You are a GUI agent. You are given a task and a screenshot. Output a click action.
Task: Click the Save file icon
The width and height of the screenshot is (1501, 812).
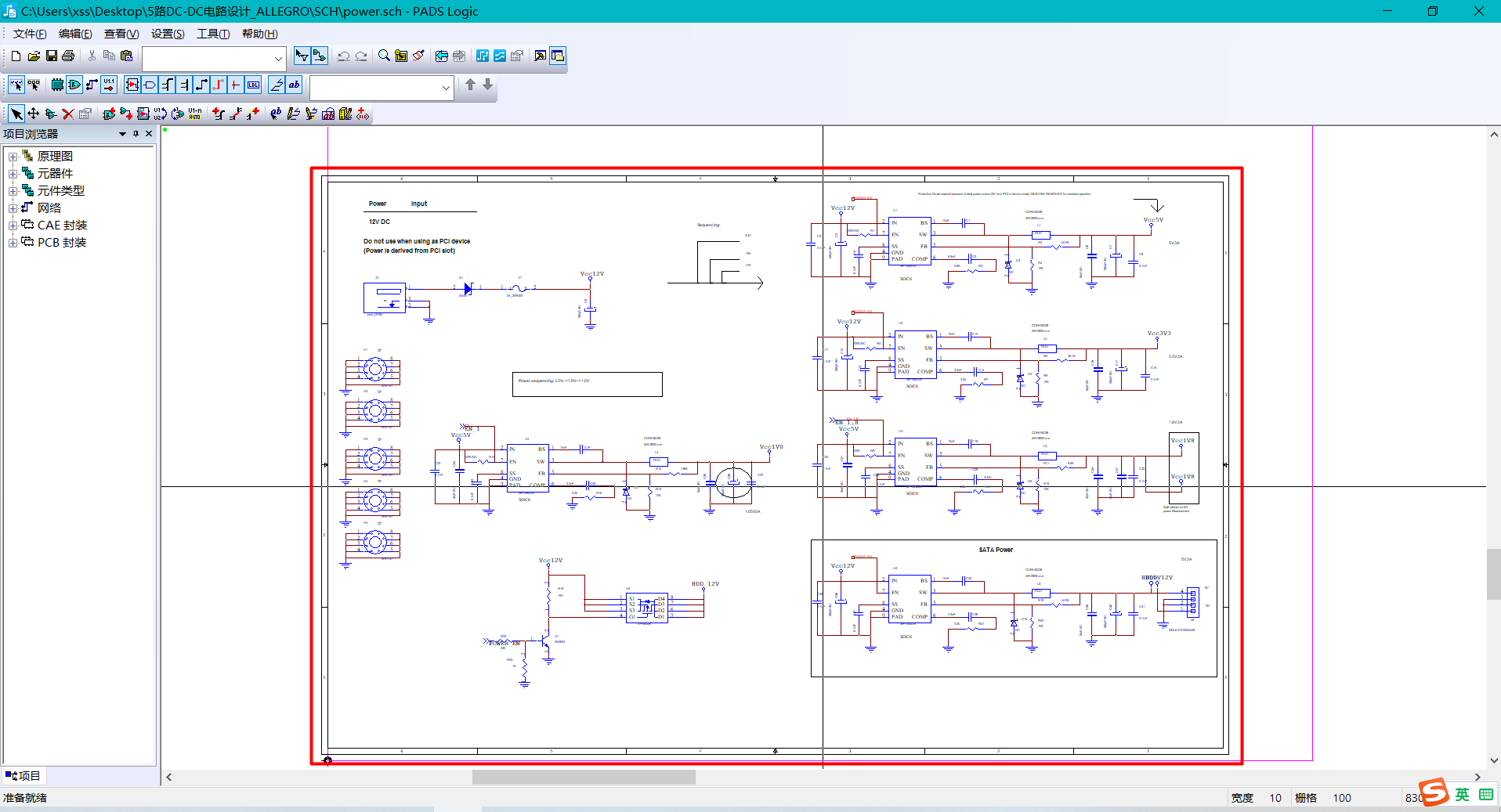tap(51, 56)
